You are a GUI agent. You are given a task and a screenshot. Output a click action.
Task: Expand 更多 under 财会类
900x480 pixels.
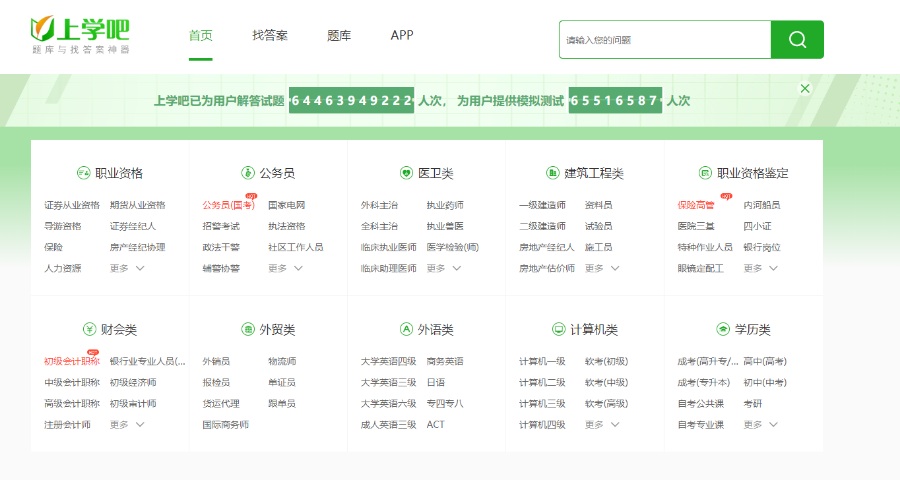click(x=127, y=424)
